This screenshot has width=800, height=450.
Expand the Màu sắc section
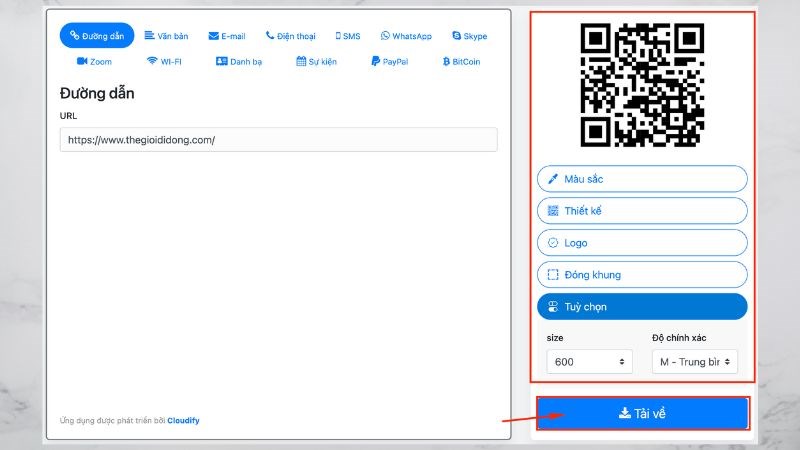pos(642,179)
